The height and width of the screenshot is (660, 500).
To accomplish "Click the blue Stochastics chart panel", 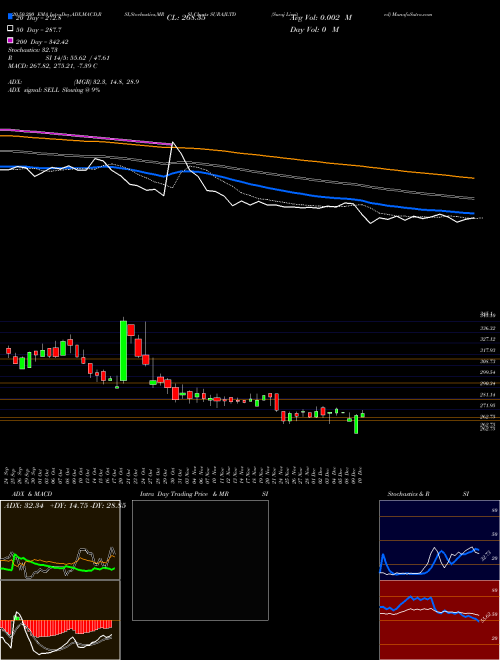I will pyautogui.click(x=439, y=540).
